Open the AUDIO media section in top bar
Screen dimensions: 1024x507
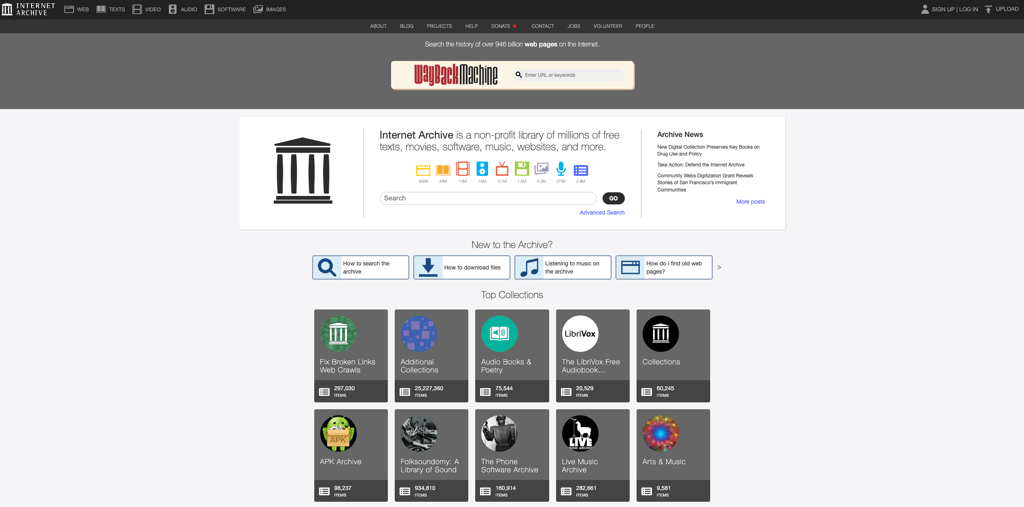pyautogui.click(x=182, y=9)
